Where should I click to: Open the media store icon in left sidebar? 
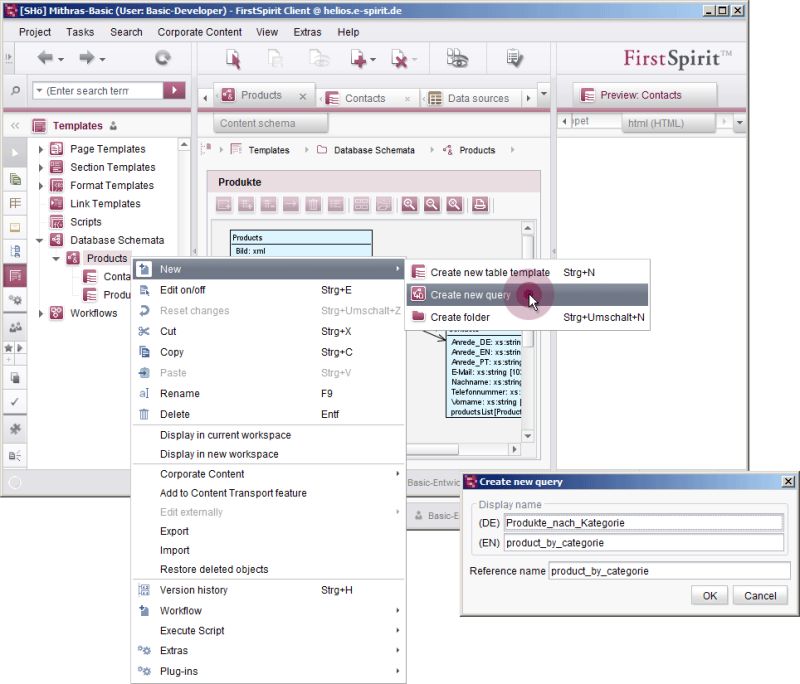point(15,227)
